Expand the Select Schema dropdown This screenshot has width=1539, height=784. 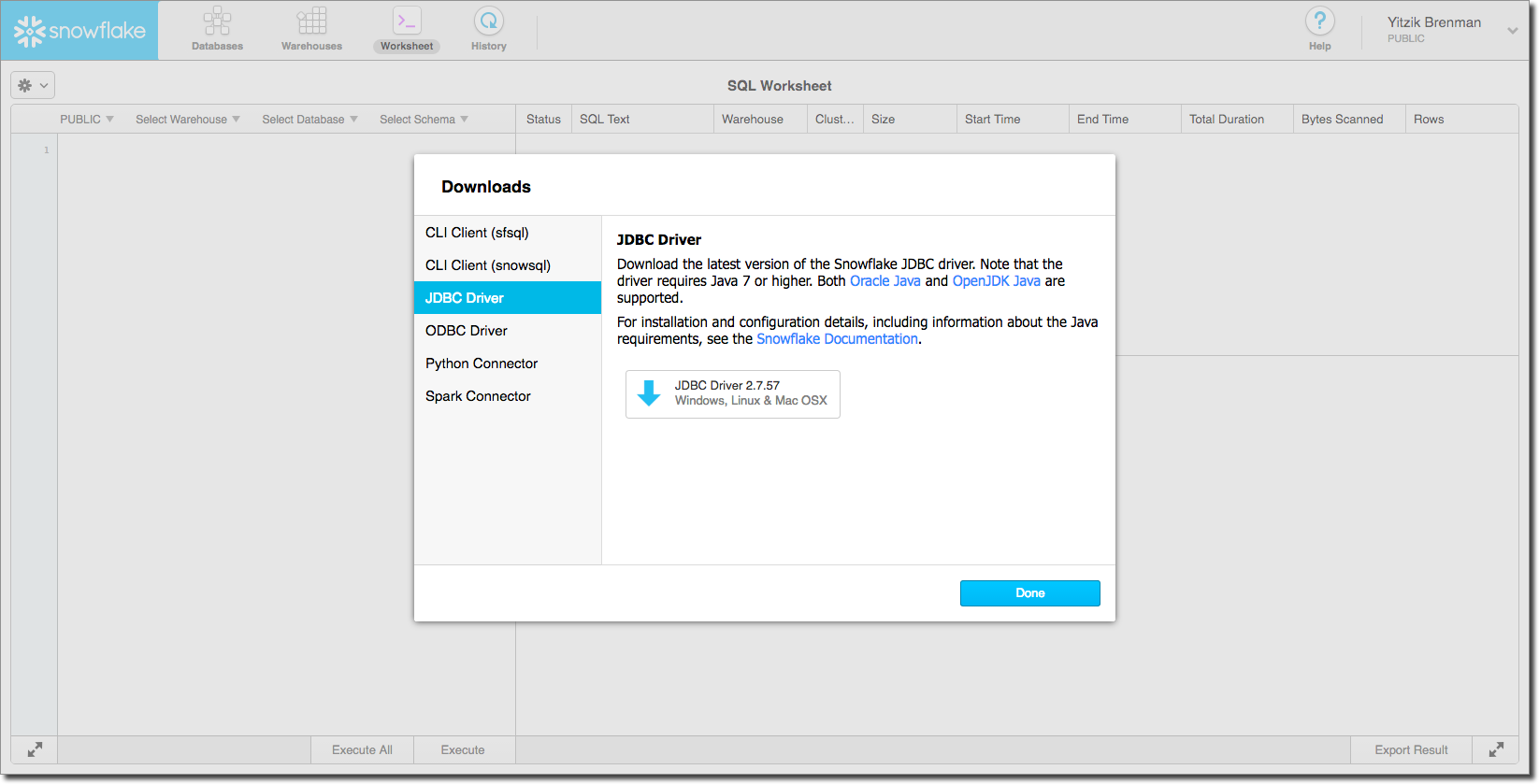click(424, 120)
